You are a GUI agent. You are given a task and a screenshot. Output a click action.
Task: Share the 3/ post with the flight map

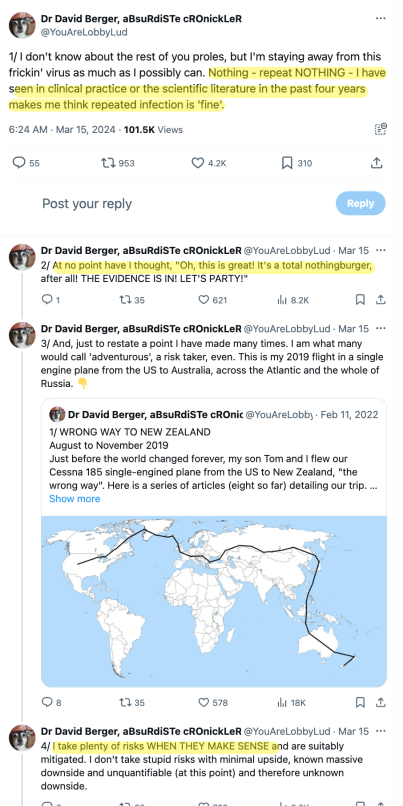(381, 702)
